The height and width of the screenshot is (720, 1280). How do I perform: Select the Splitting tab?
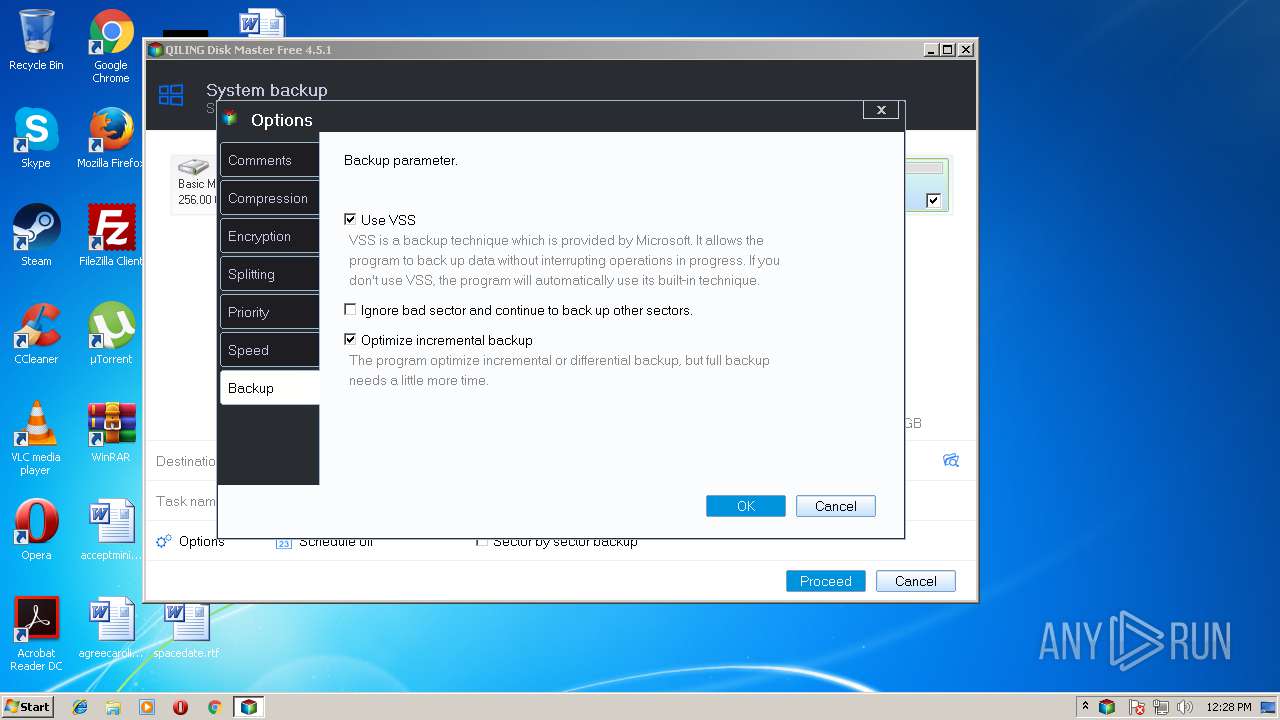[269, 274]
